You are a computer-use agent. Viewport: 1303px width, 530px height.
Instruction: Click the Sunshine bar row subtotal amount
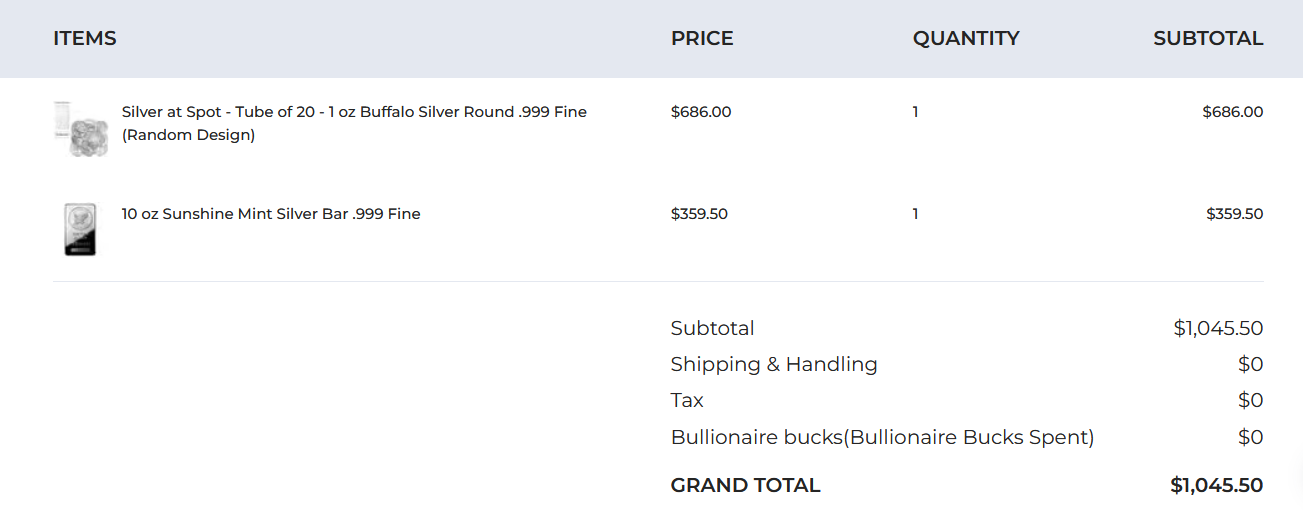click(x=1234, y=214)
